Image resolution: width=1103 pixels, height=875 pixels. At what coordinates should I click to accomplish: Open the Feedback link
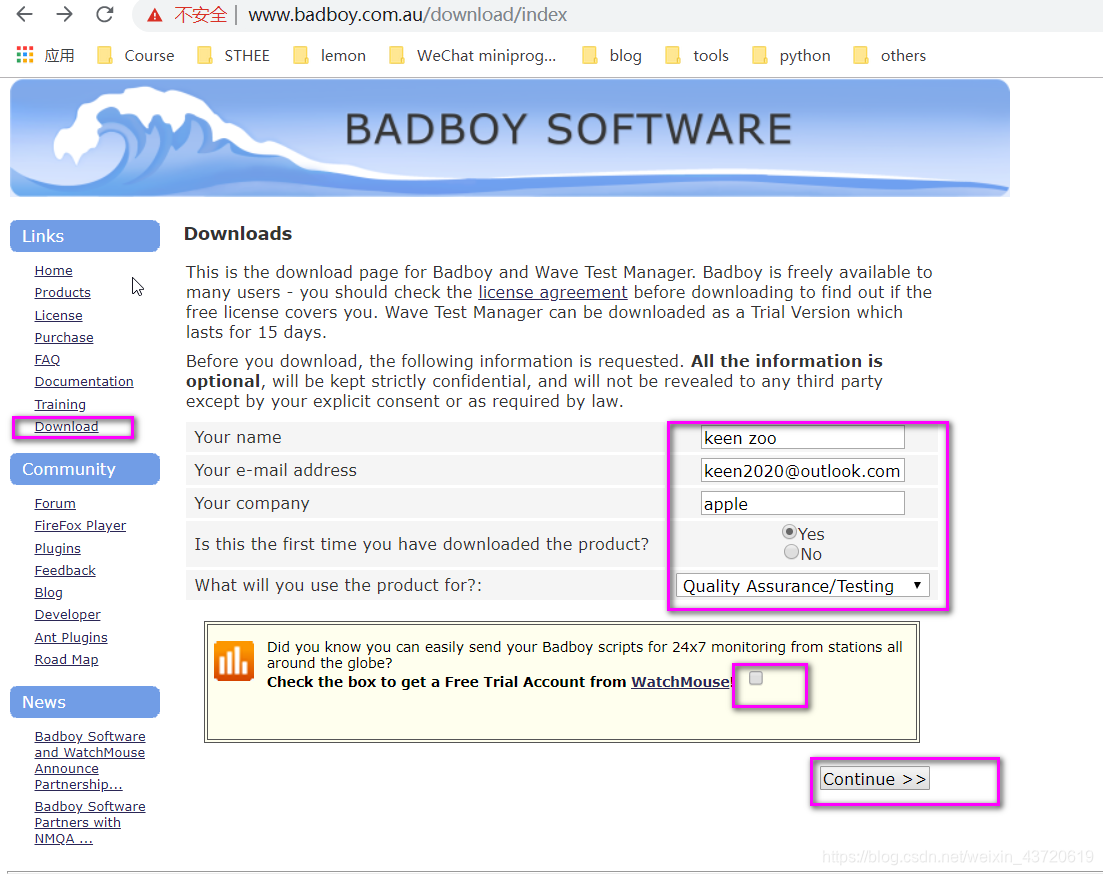(65, 570)
